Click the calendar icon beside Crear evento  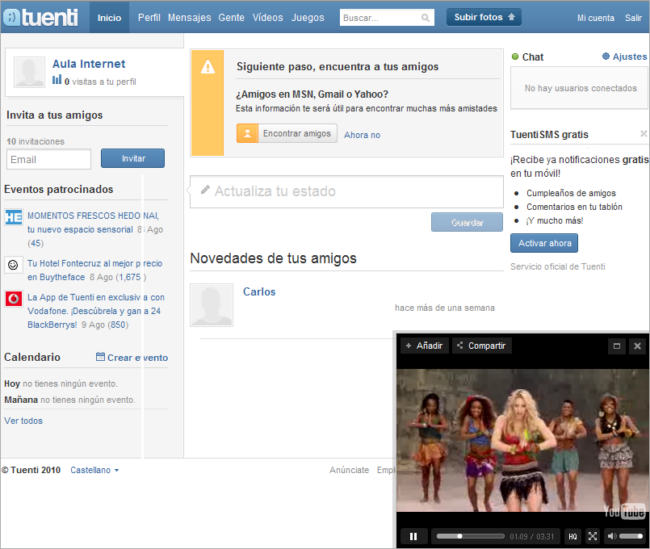[x=100, y=357]
